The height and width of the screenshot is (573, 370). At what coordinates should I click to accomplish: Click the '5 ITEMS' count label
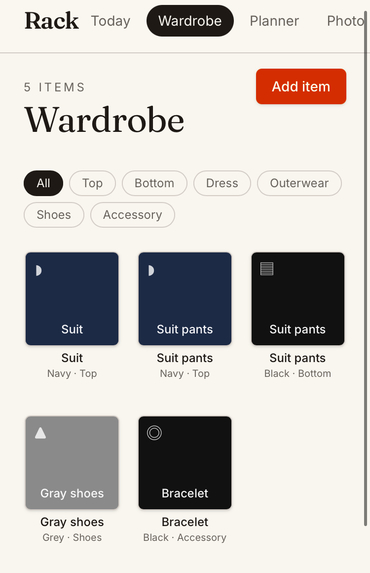[x=54, y=87]
